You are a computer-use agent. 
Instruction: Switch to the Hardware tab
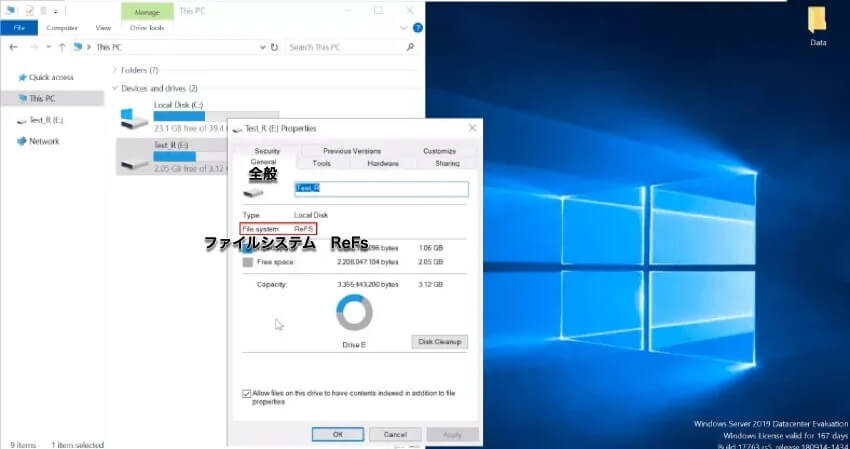383,163
